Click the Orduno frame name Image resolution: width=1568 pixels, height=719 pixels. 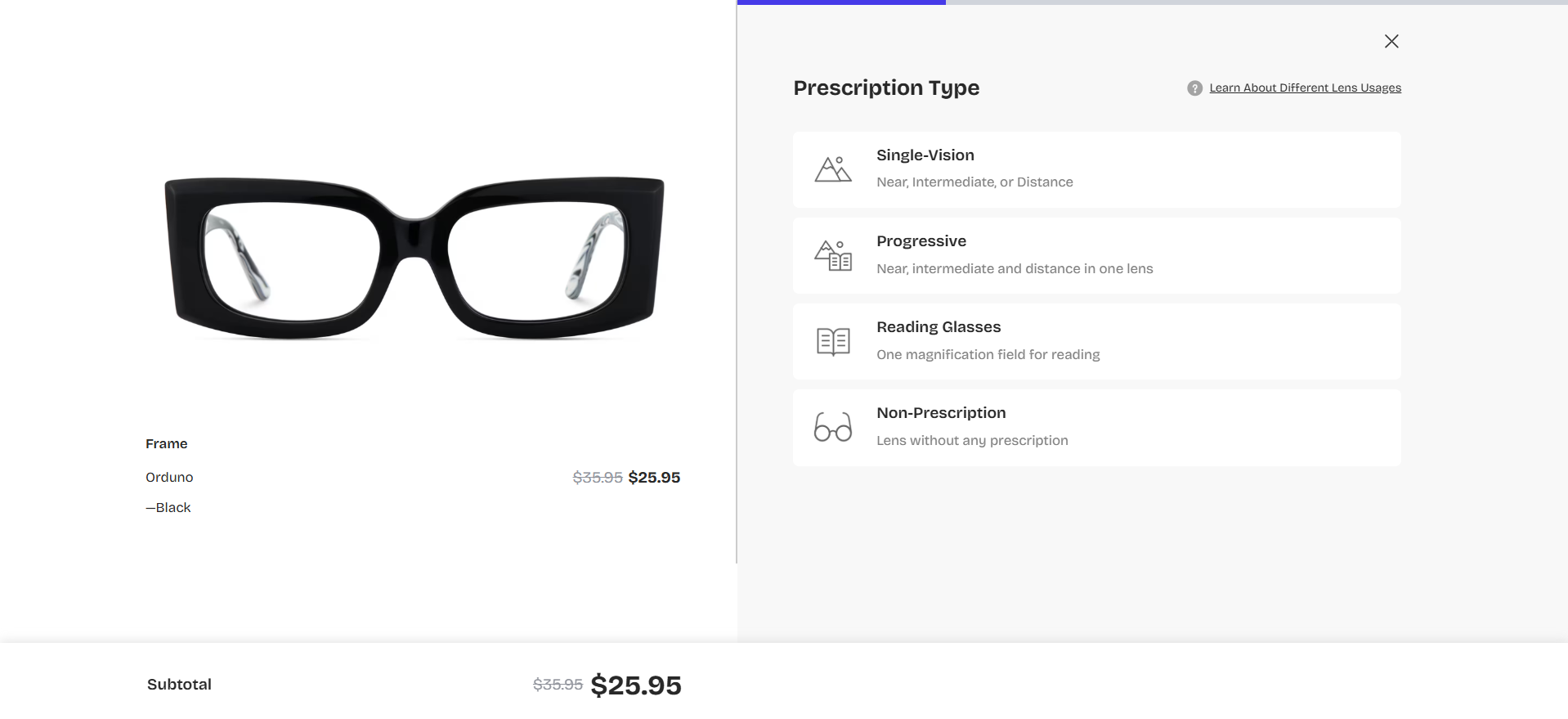[169, 478]
